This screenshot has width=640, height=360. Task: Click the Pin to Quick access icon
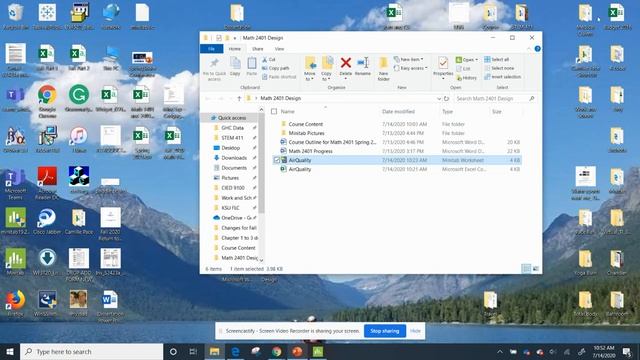click(214, 69)
